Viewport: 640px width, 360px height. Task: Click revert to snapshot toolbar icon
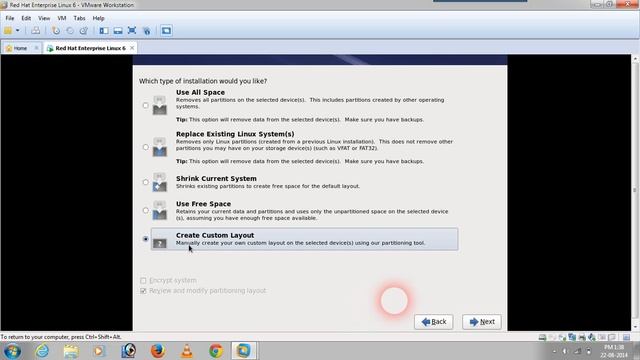[x=70, y=31]
